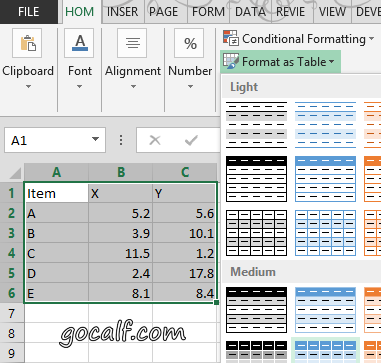Viewport: 381px width, 363px height.
Task: Select cell with value 10.1
Action: (185, 233)
